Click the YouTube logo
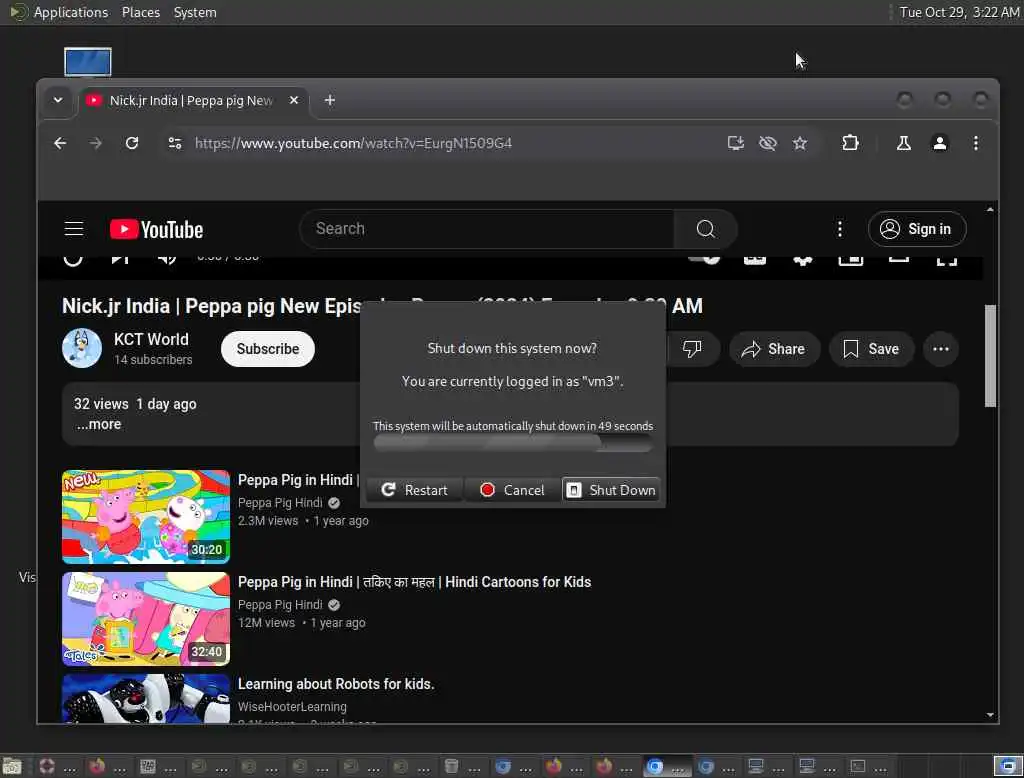Viewport: 1024px width, 778px height. click(x=157, y=229)
